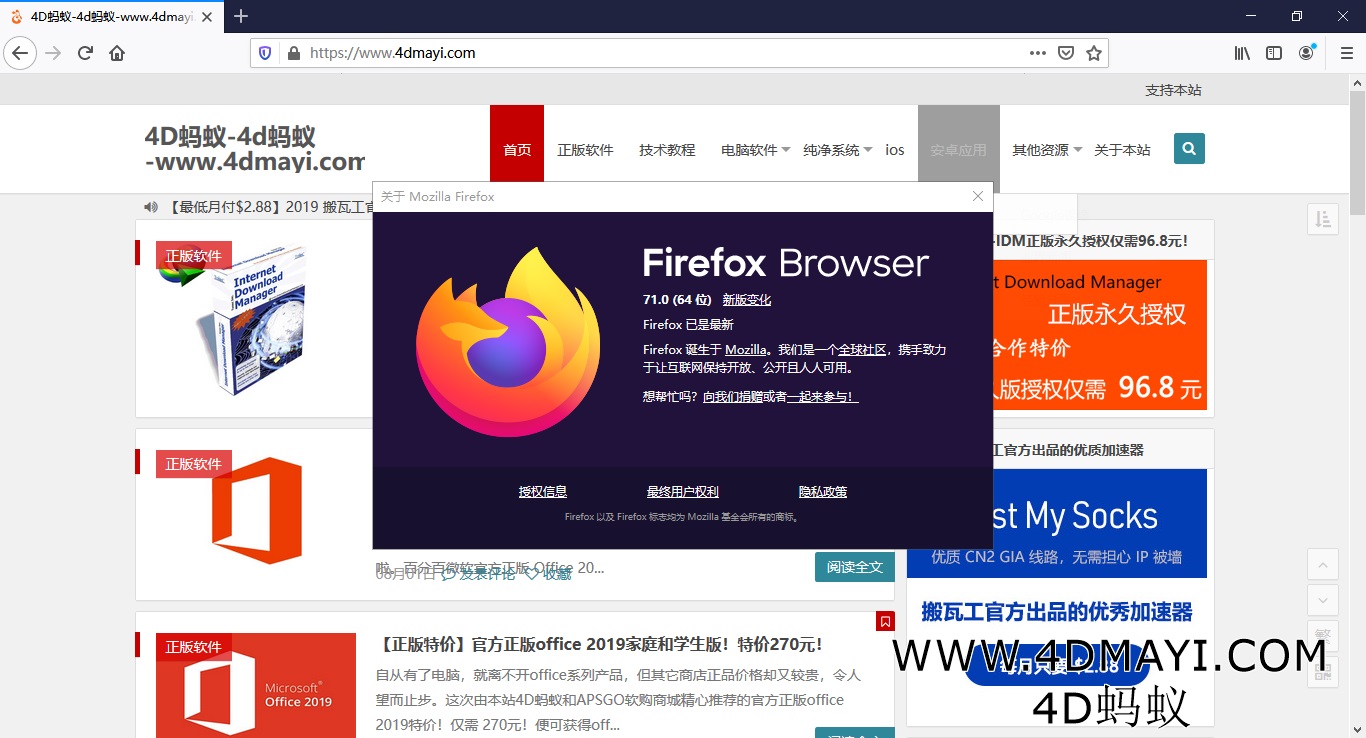Expand the 电脑软件 dropdown menu
The width and height of the screenshot is (1366, 738).
756,150
